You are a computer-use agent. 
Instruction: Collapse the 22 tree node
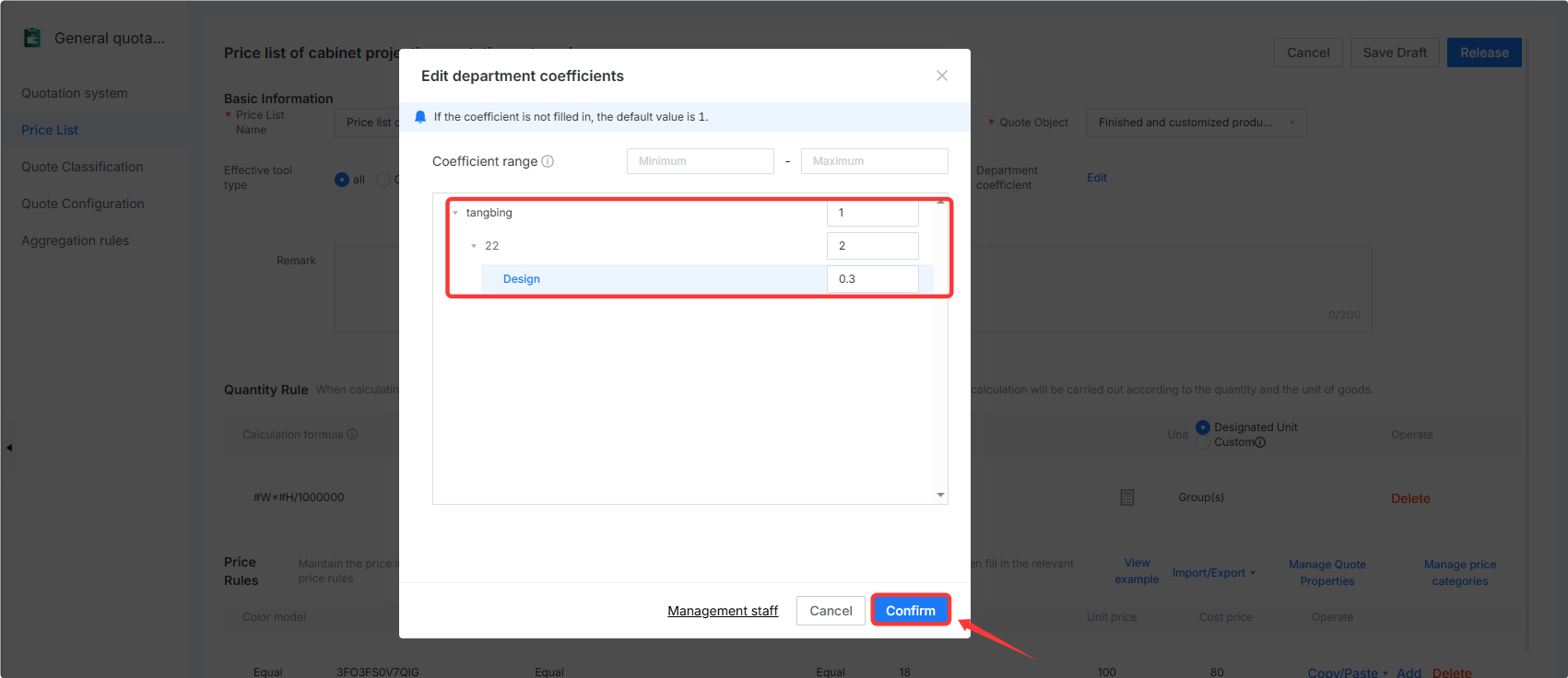pyautogui.click(x=474, y=246)
